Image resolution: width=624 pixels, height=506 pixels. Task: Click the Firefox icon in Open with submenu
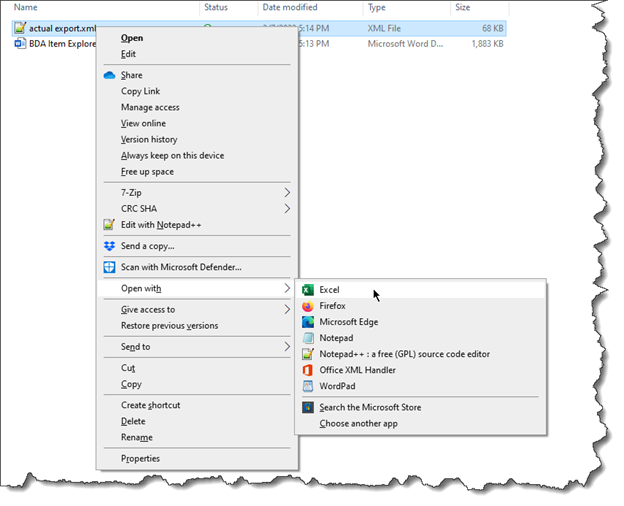[308, 306]
